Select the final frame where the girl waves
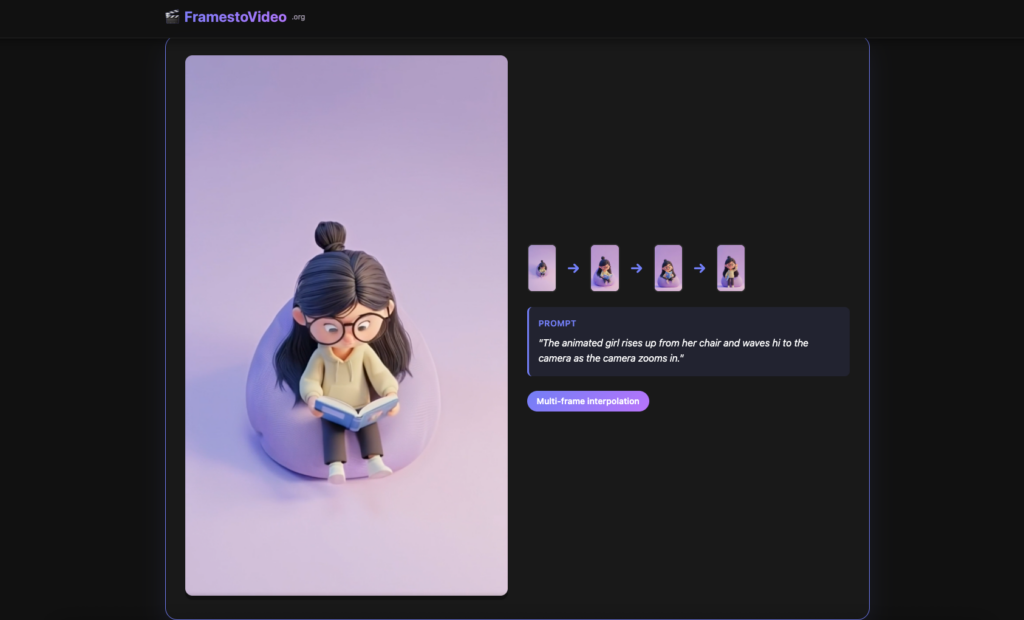This screenshot has width=1024, height=620. pyautogui.click(x=730, y=267)
